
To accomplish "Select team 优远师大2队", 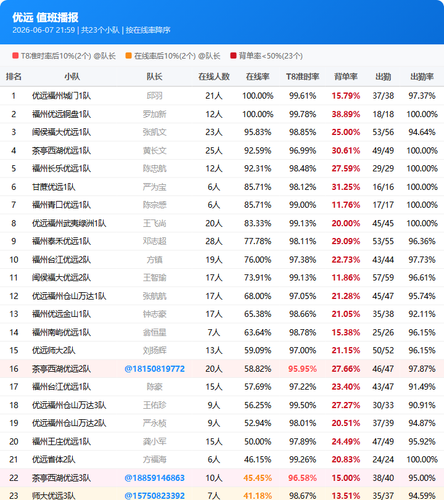I will [54, 350].
